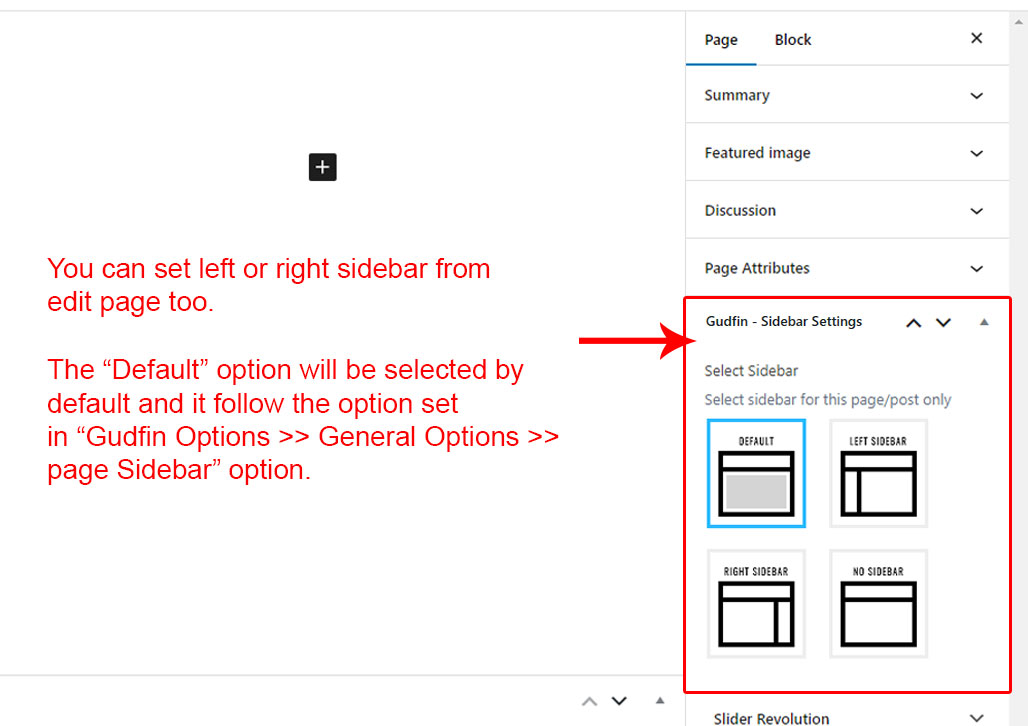Expand the Summary panel
The image size is (1028, 726).
[846, 96]
